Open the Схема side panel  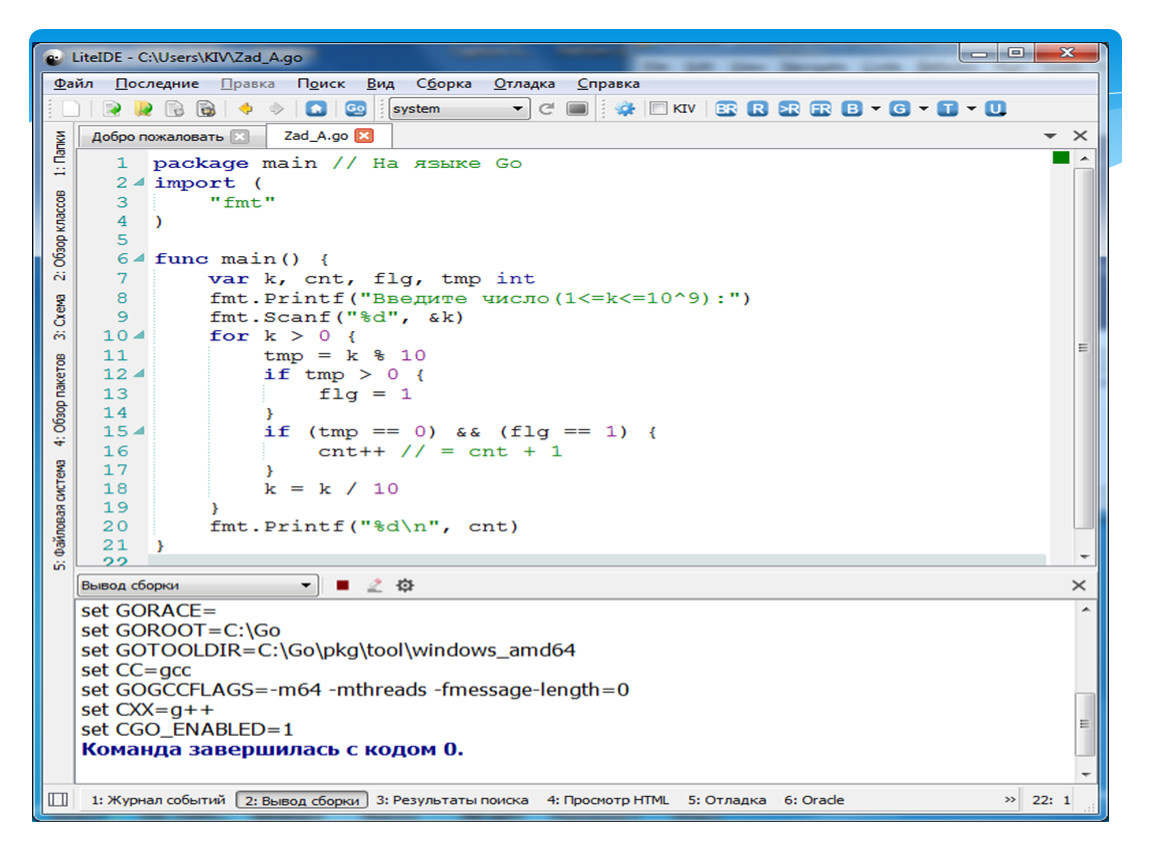pos(59,317)
